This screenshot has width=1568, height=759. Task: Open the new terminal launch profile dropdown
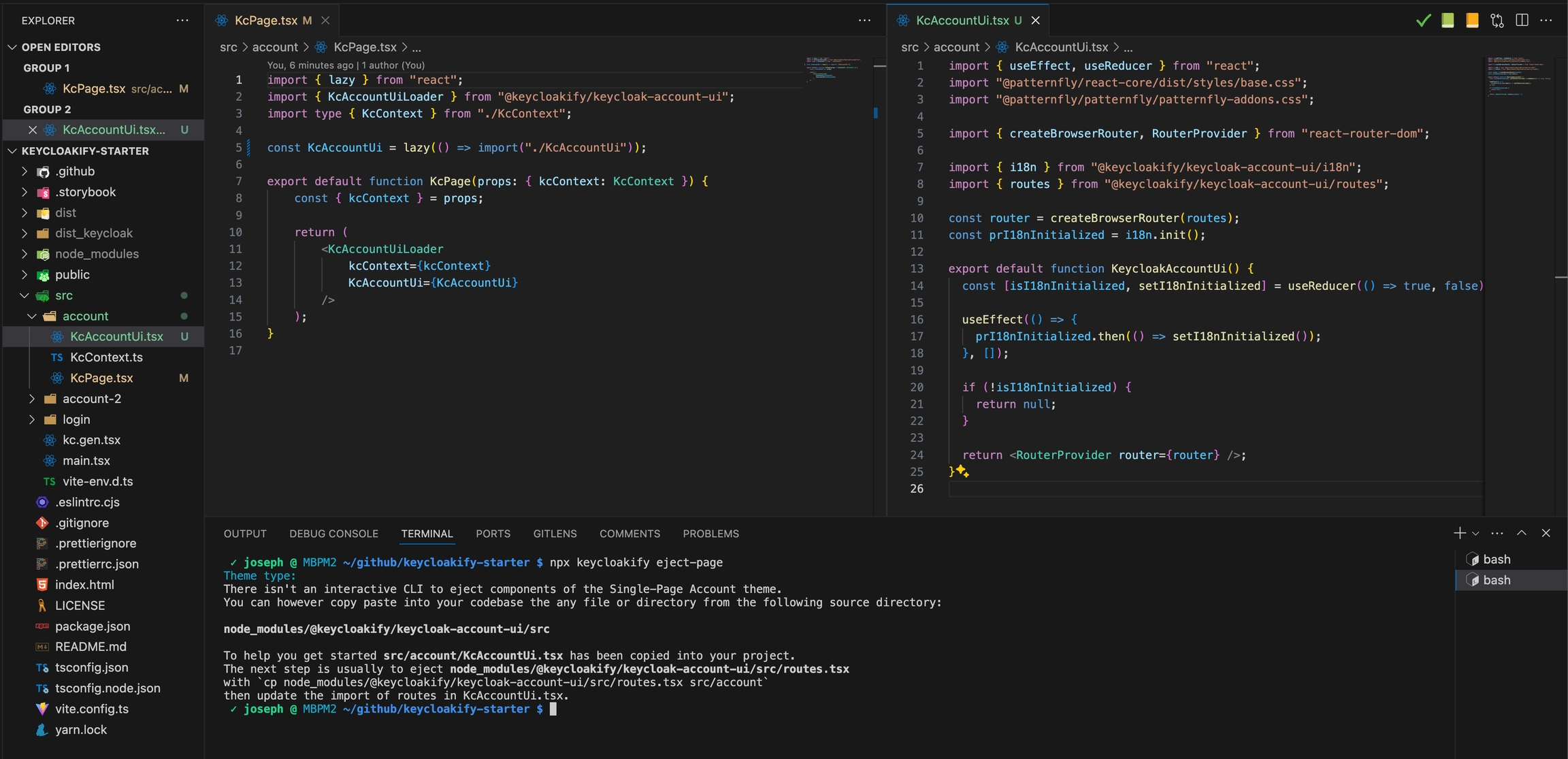point(1475,534)
